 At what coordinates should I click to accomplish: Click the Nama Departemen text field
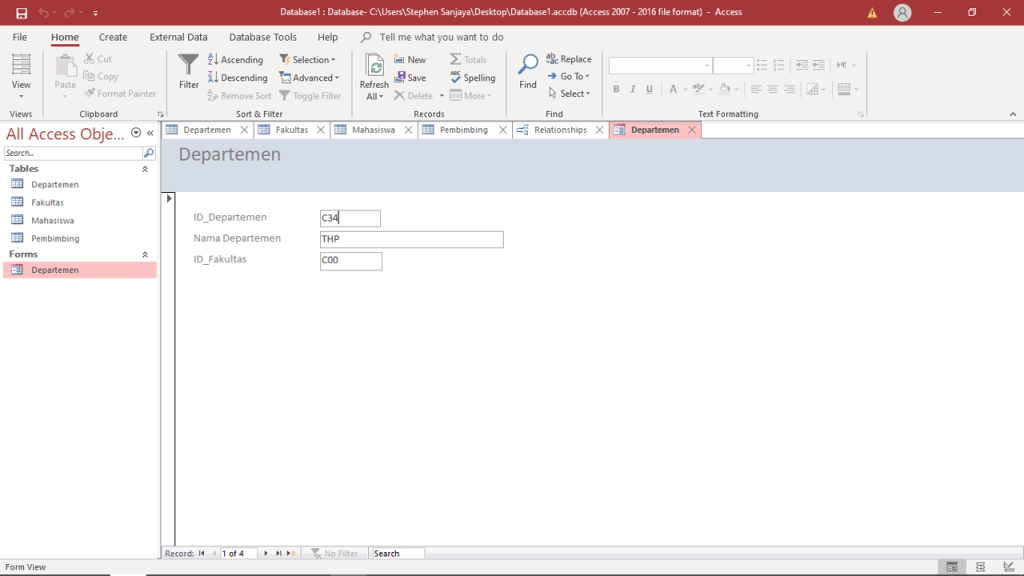[411, 240]
